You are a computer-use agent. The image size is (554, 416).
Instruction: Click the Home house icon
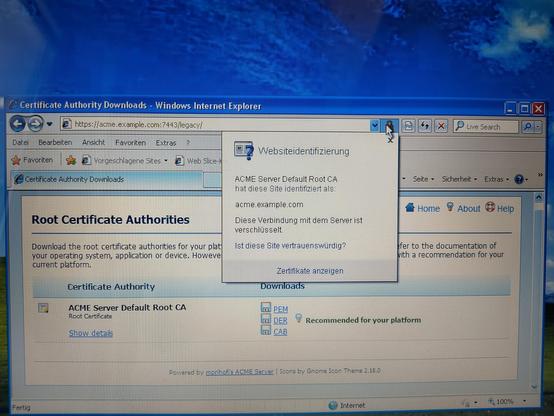pyautogui.click(x=410, y=207)
